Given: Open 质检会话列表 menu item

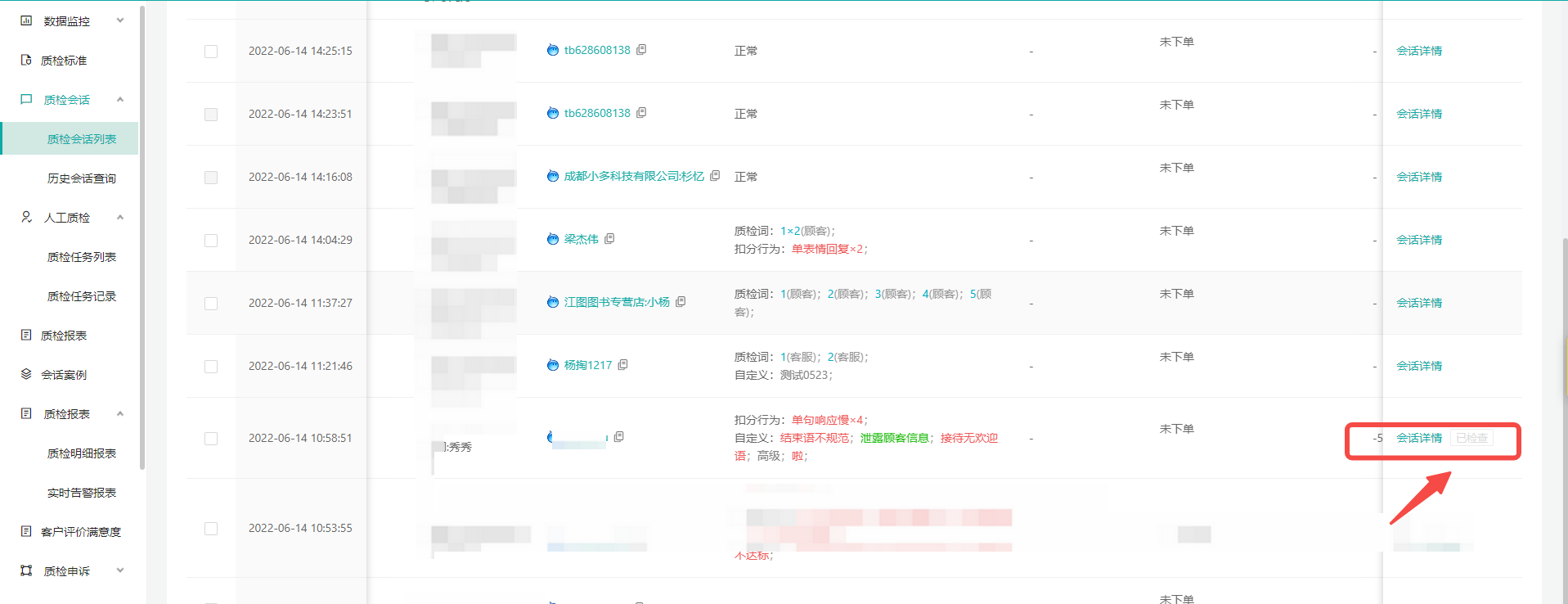Looking at the screenshot, I should tap(70, 138).
